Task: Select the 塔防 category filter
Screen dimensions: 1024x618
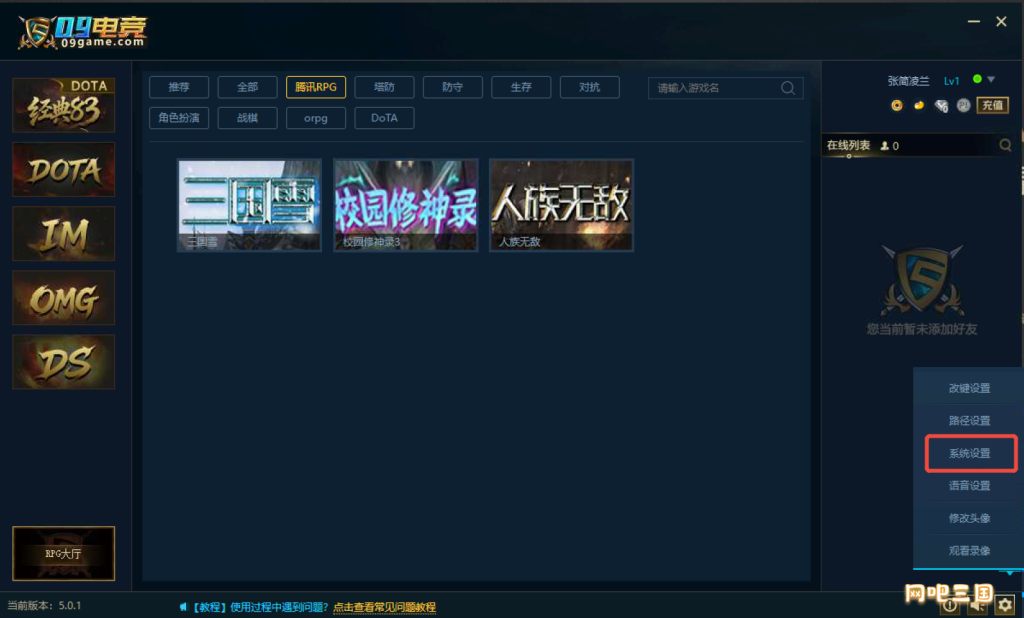Action: coord(384,87)
